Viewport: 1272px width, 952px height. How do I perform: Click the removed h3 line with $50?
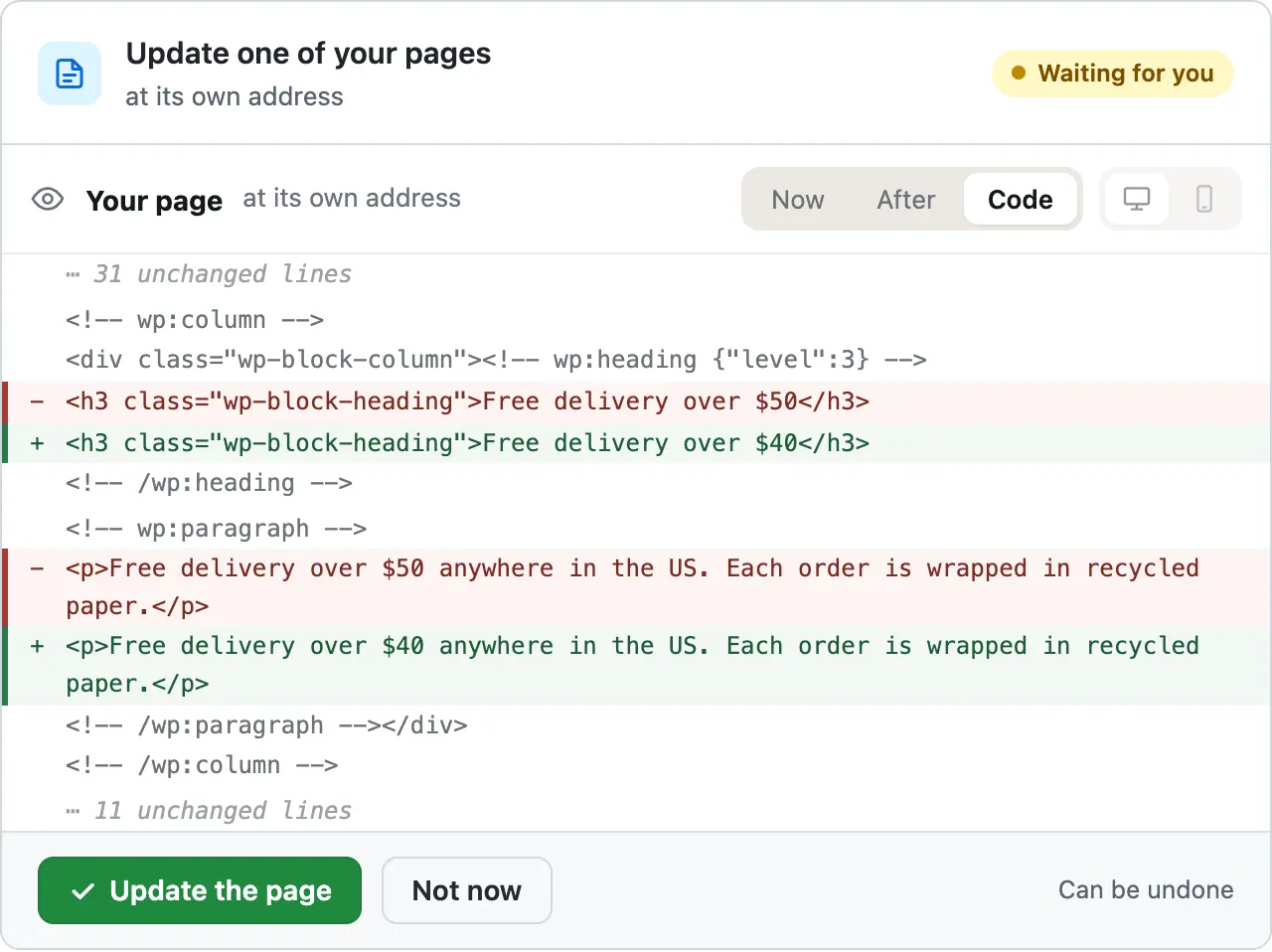(636, 401)
